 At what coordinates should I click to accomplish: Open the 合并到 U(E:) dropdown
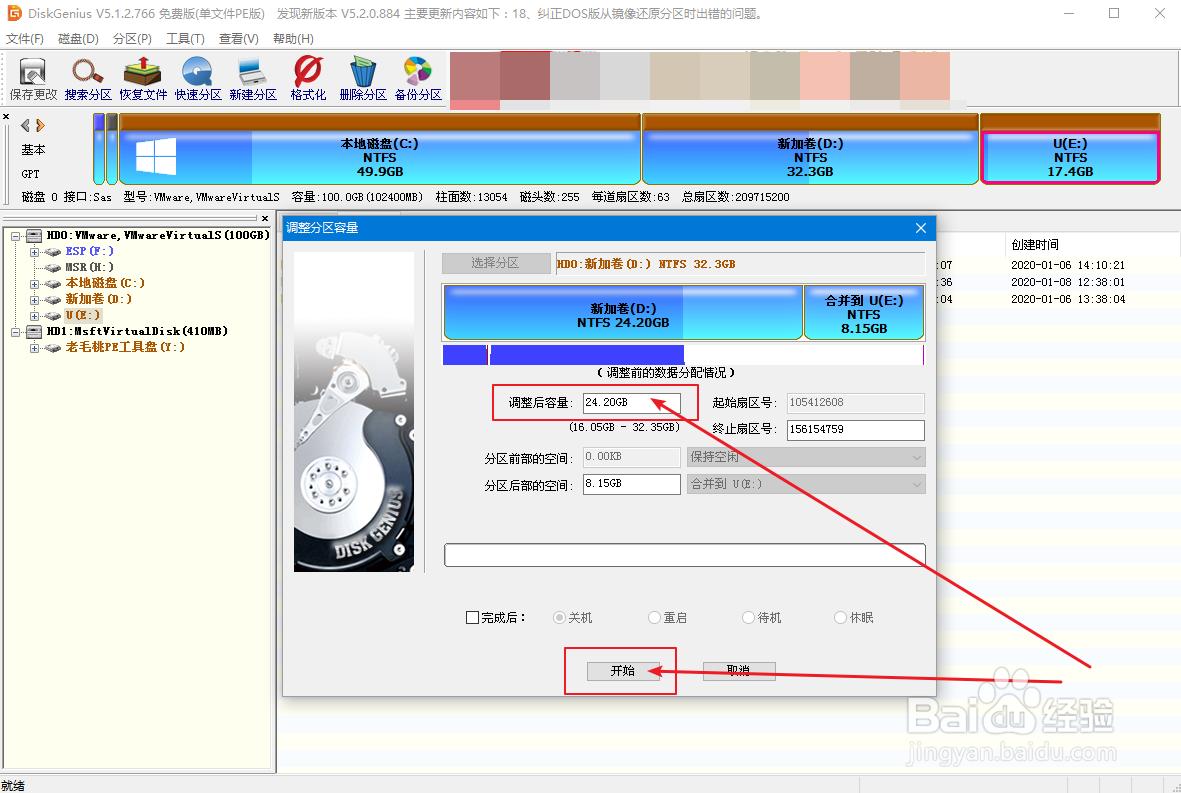pyautogui.click(x=806, y=484)
